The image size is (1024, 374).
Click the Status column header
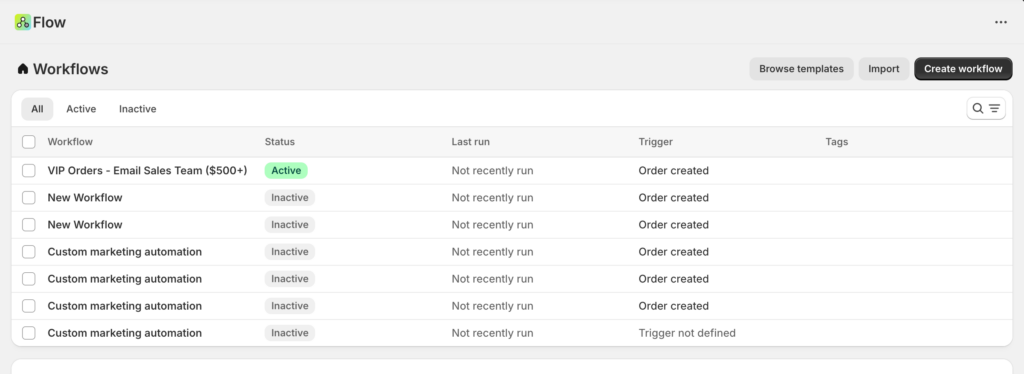coord(280,142)
